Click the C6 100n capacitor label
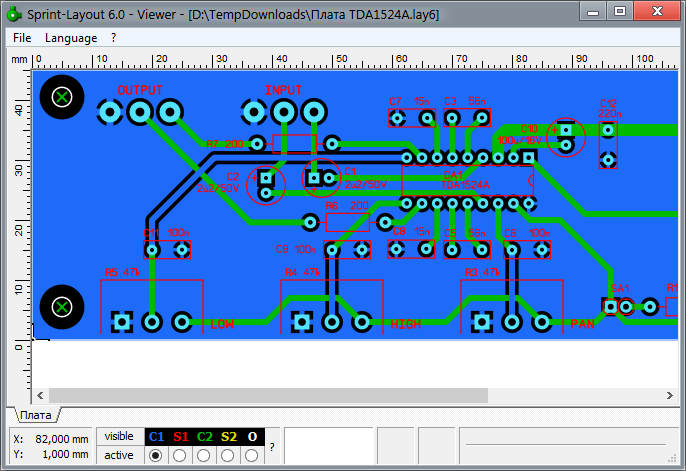The width and height of the screenshot is (686, 471). pos(527,233)
